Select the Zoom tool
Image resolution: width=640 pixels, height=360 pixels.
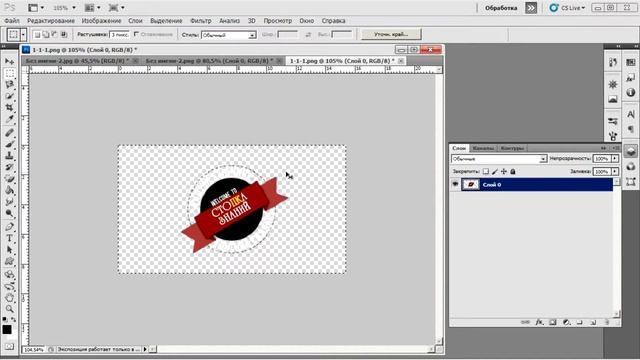point(9,309)
